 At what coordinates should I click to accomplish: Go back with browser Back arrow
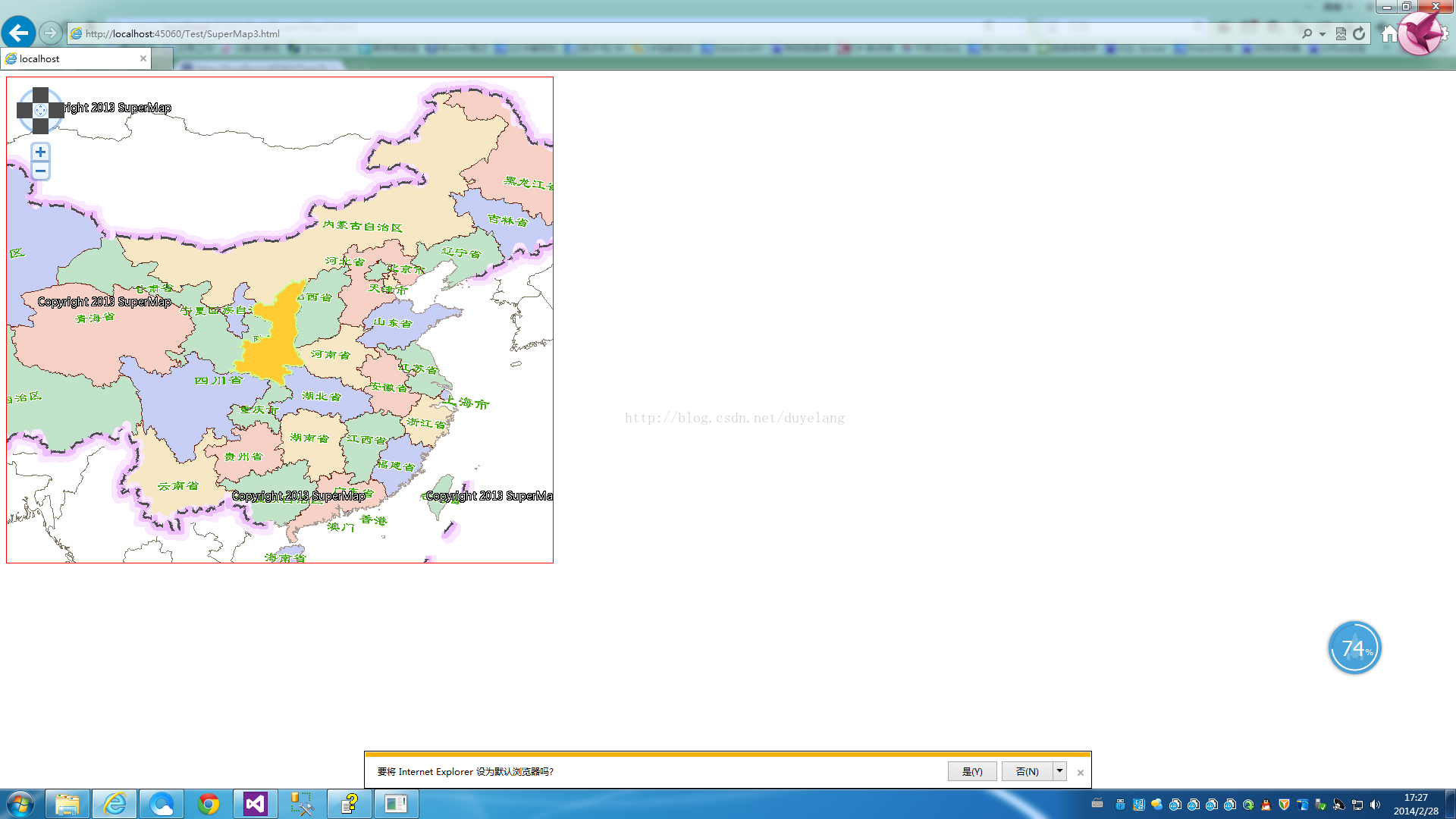(x=18, y=33)
